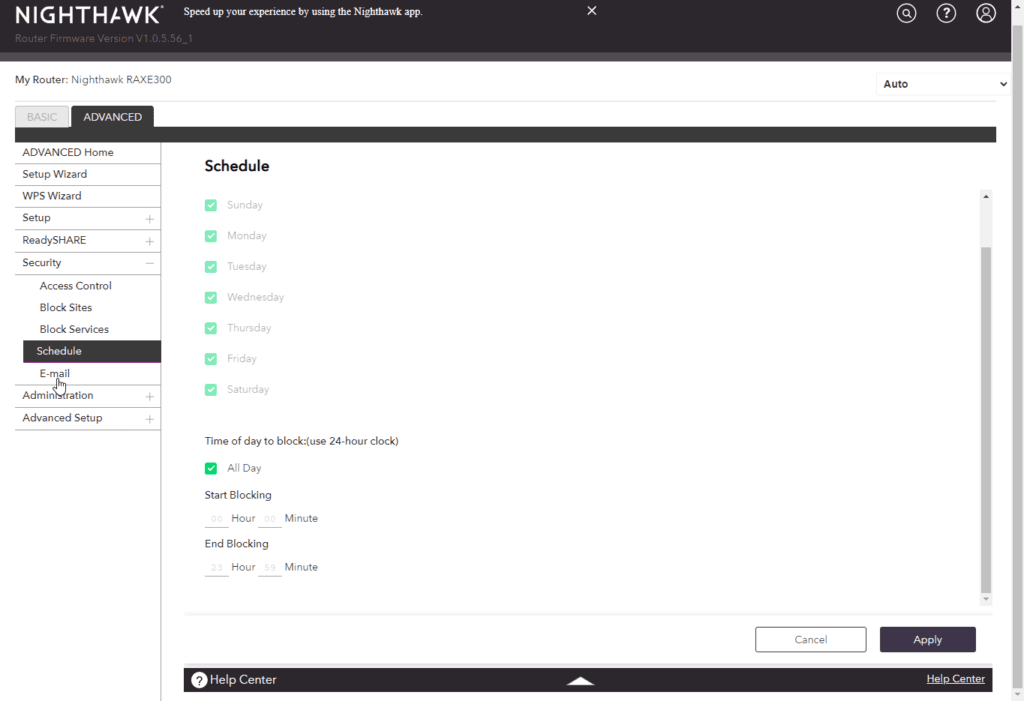Expand the Administration menu plus icon
1024x701 pixels.
(x=149, y=396)
